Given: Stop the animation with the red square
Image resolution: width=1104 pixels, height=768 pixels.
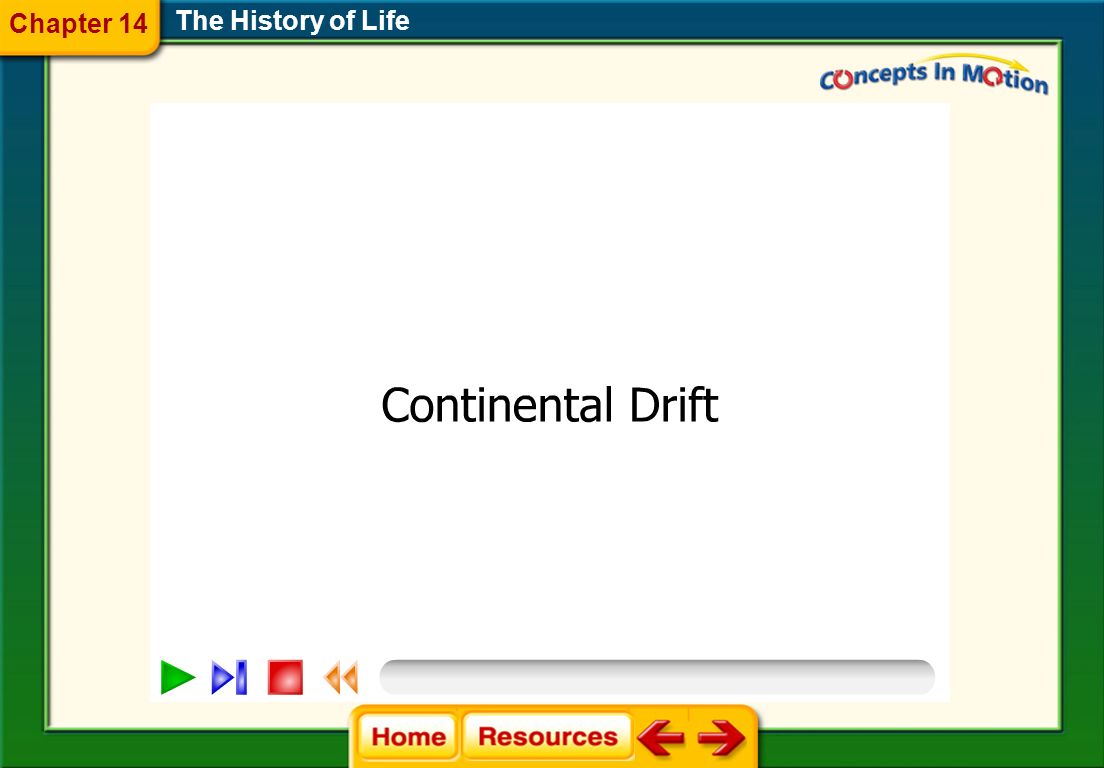Looking at the screenshot, I should (x=285, y=677).
